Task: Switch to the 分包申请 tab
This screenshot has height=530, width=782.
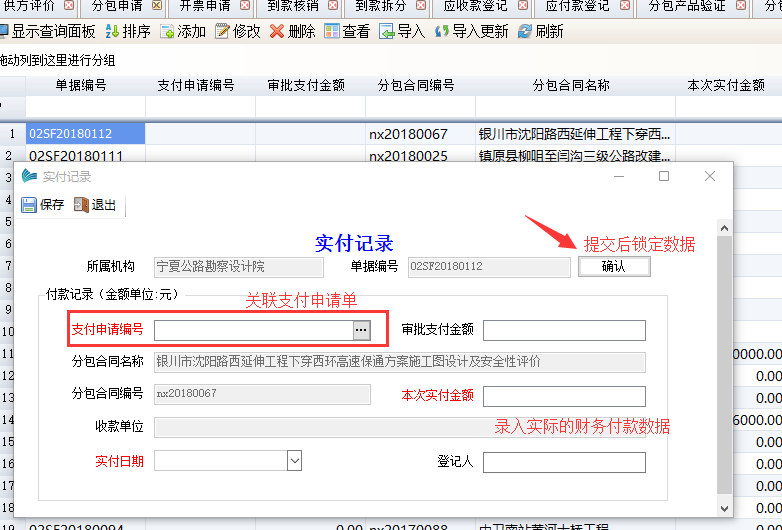Action: 117,6
